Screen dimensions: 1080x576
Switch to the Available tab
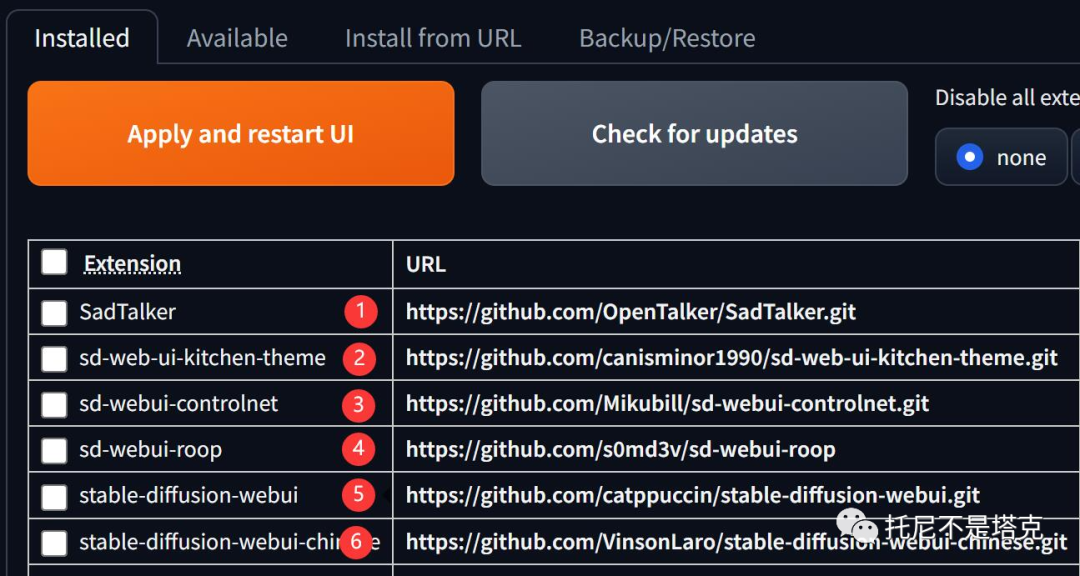(237, 38)
